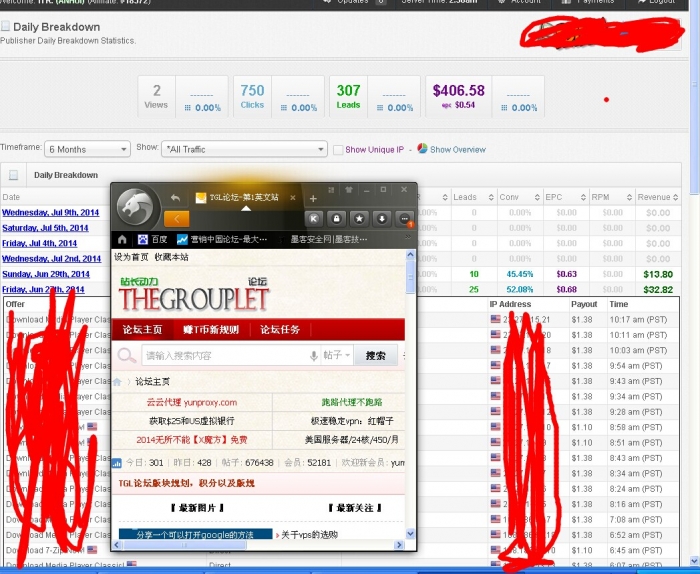Image resolution: width=700 pixels, height=574 pixels.
Task: Click the undo arrow icon beside the tab
Action: click(176, 198)
